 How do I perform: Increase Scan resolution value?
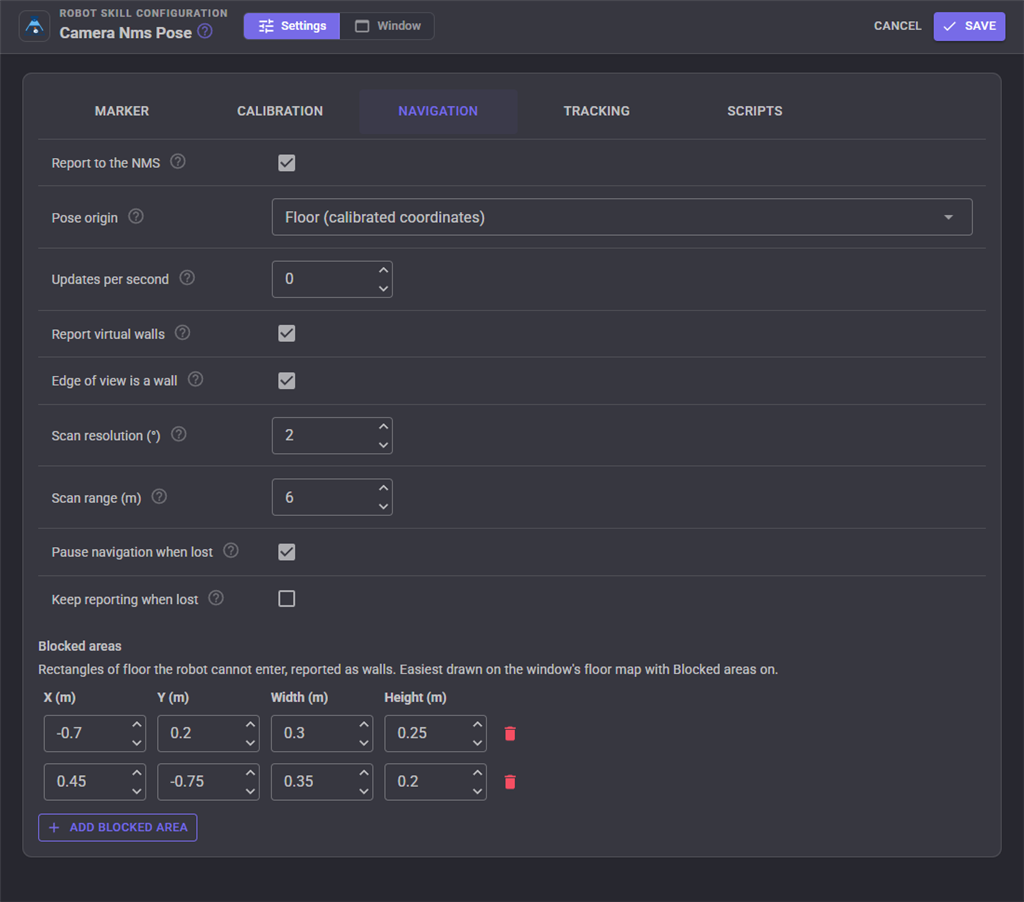tap(383, 426)
